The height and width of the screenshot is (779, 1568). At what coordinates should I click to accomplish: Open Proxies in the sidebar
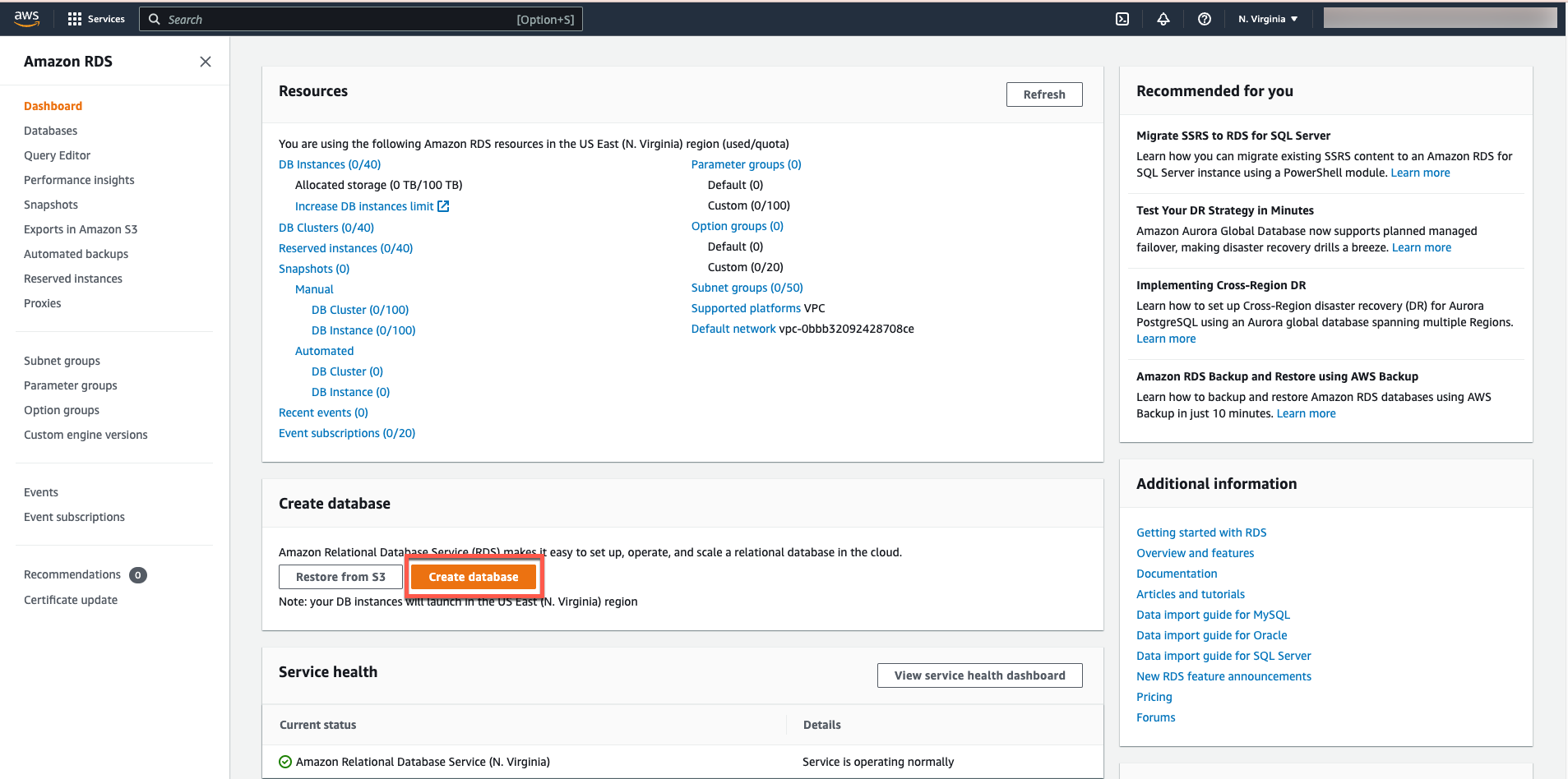point(43,303)
